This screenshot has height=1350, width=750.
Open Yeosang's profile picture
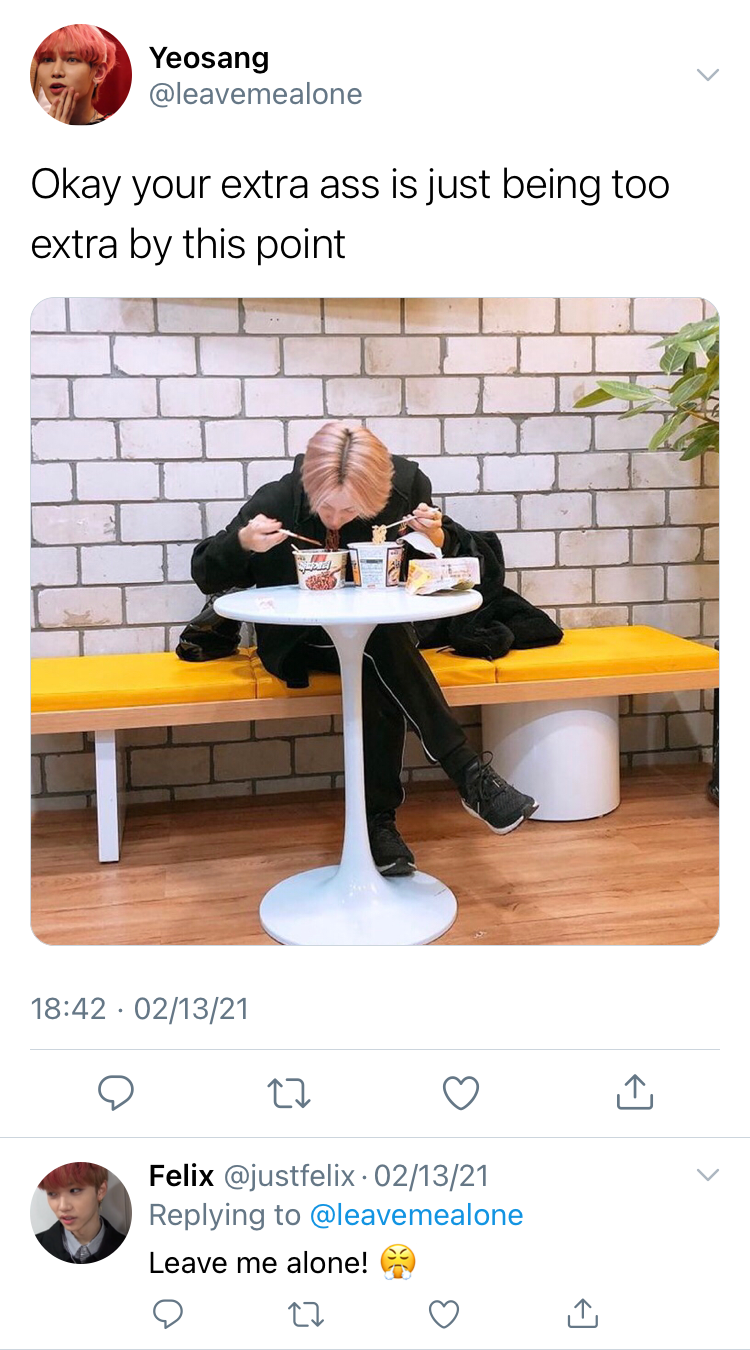coord(81,75)
